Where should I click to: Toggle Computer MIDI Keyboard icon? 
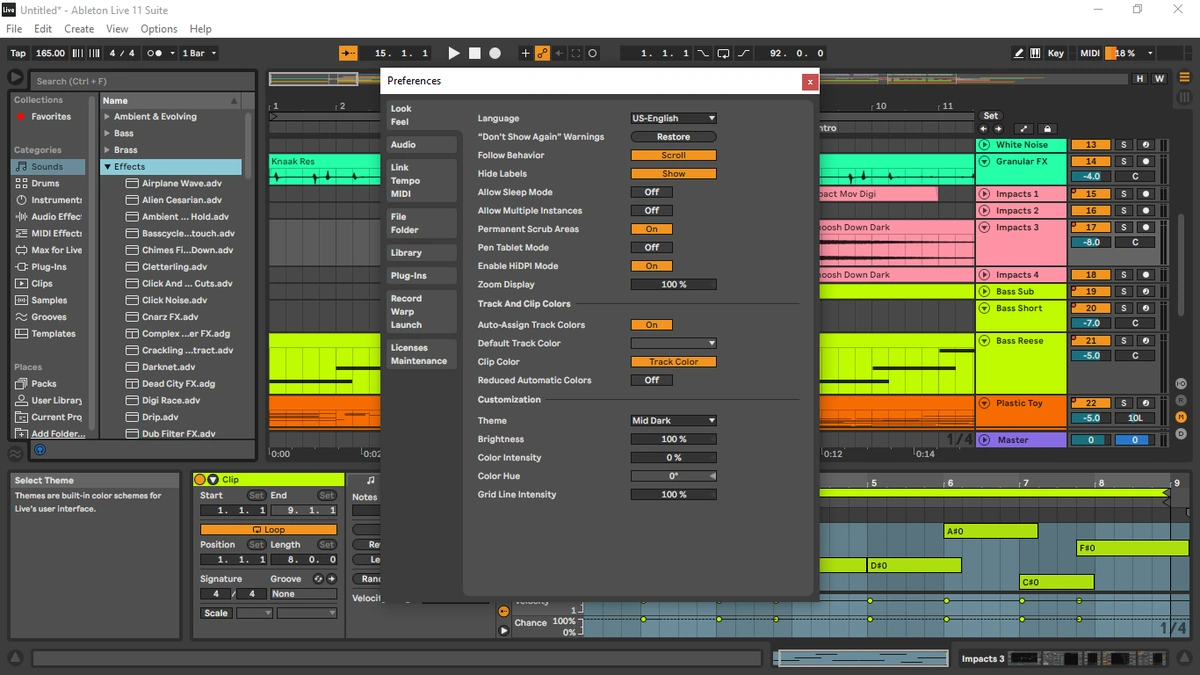coord(1035,53)
